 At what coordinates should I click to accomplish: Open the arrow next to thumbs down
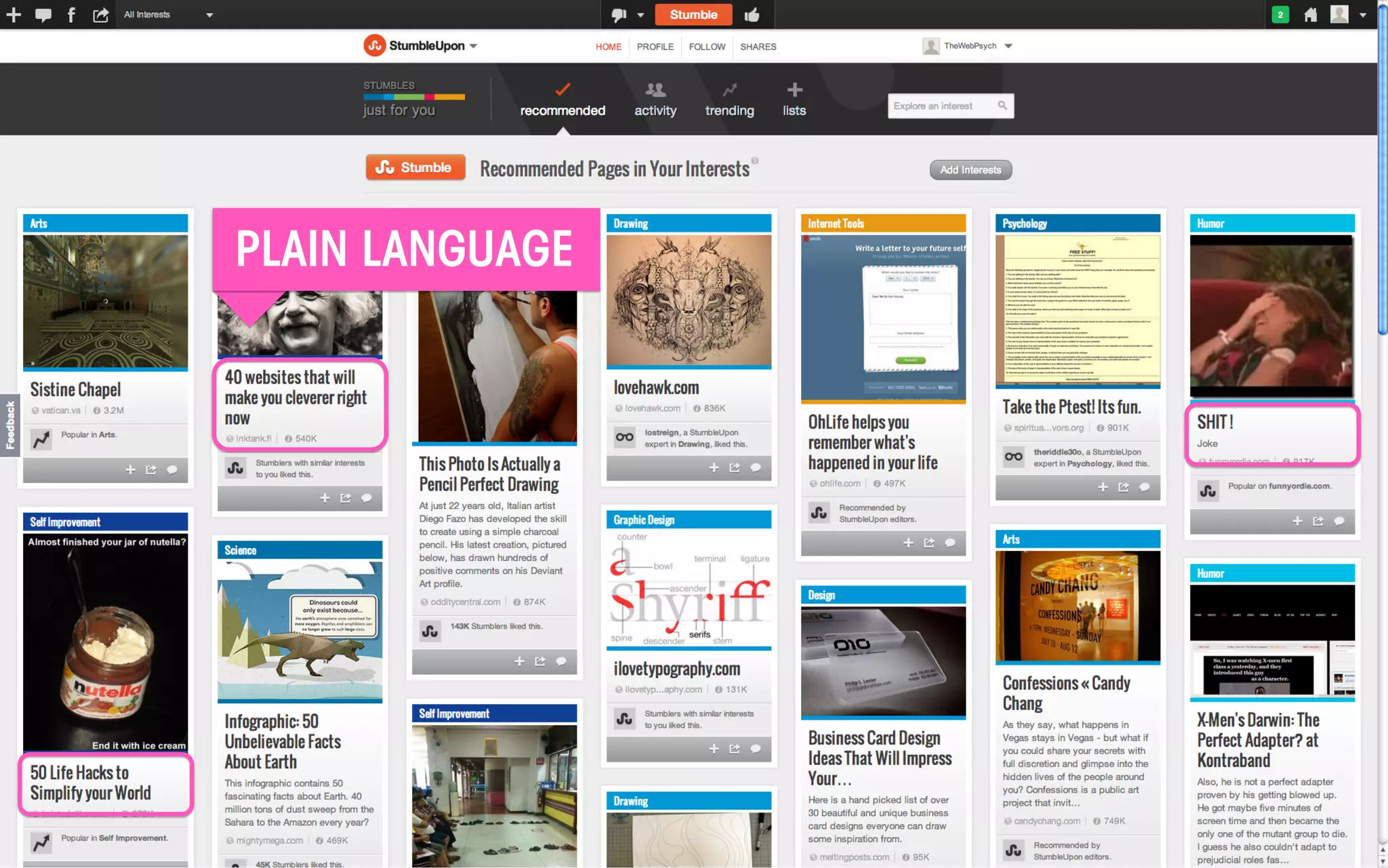(x=640, y=15)
